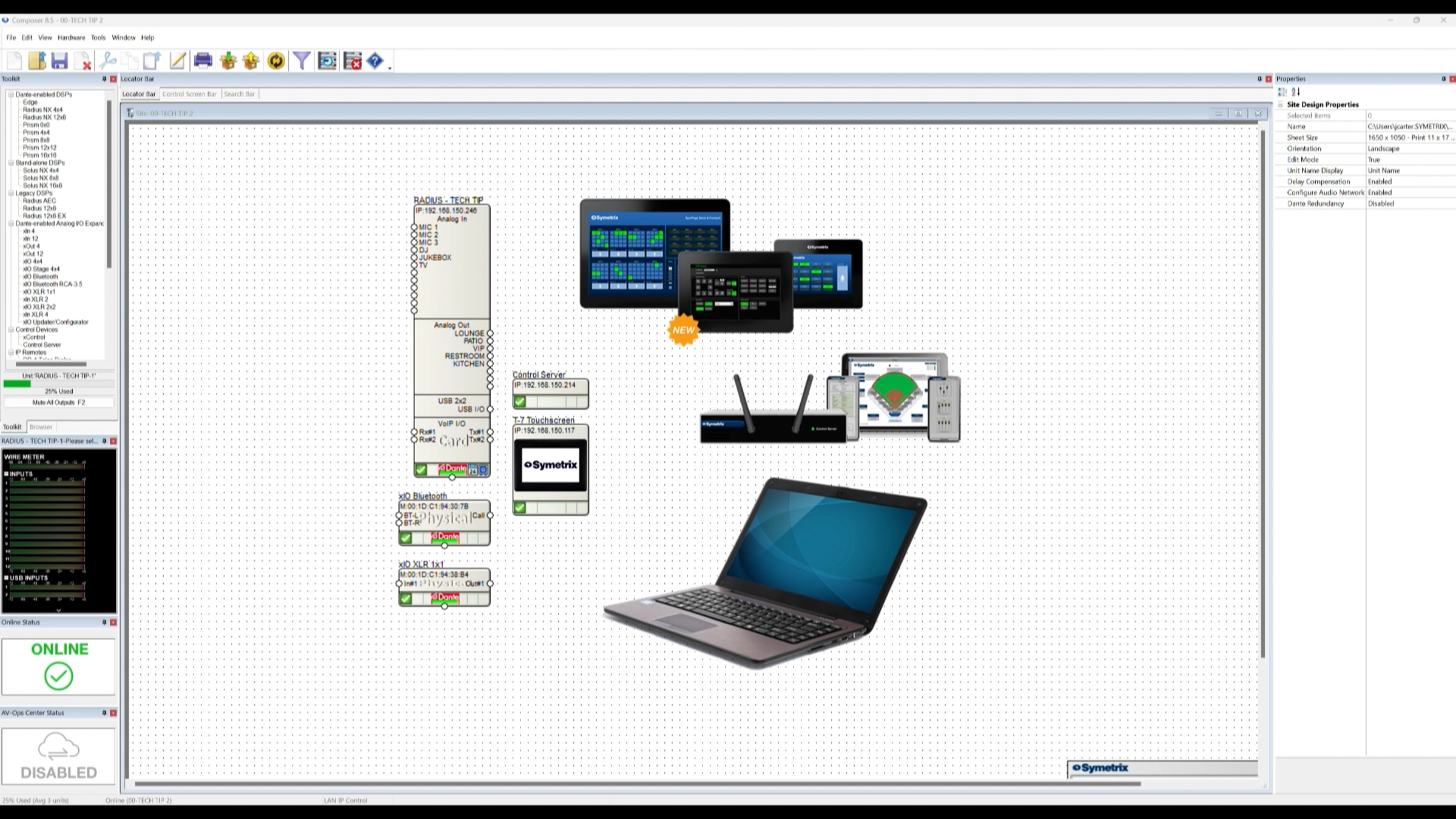
Task: Click the yellow-arrow box upload icon
Action: pos(251,61)
